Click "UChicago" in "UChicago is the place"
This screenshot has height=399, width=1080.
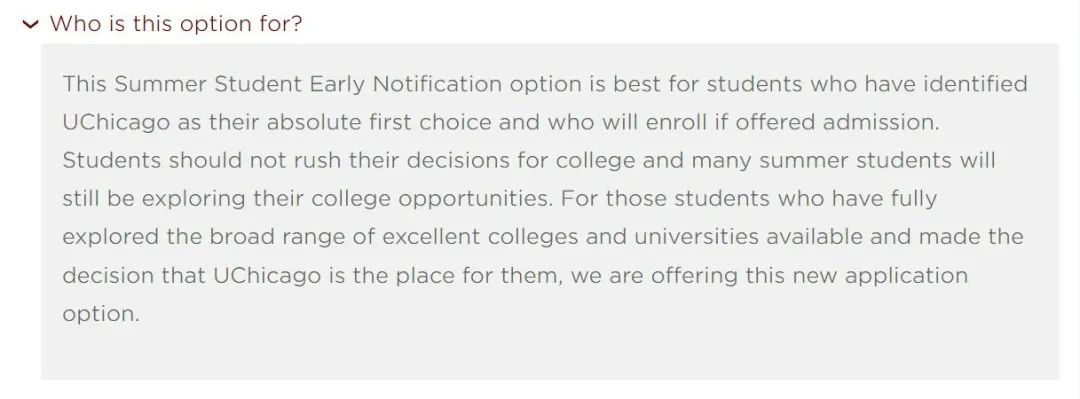[x=267, y=276]
